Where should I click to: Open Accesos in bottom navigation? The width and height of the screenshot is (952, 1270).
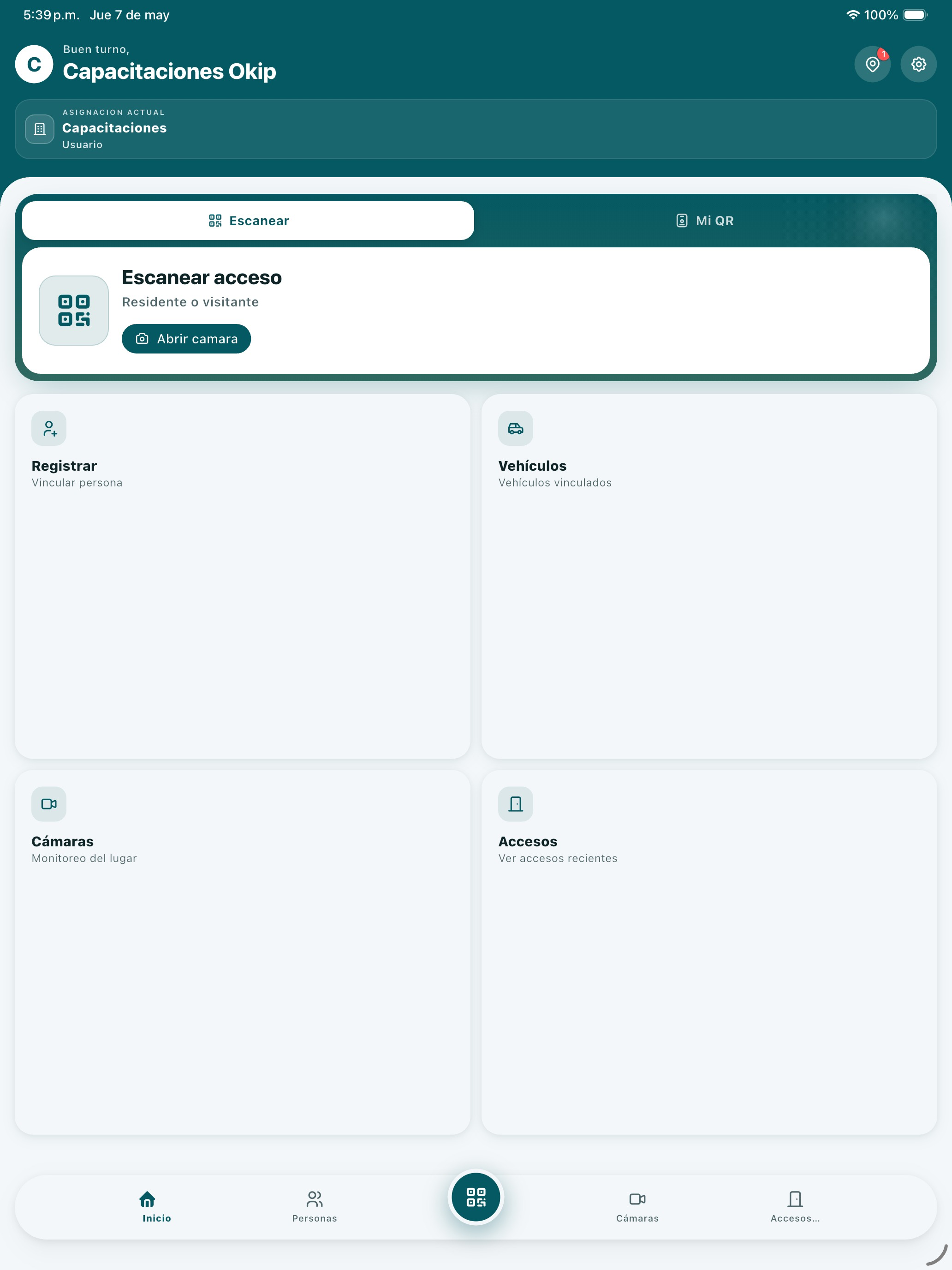pyautogui.click(x=795, y=1206)
